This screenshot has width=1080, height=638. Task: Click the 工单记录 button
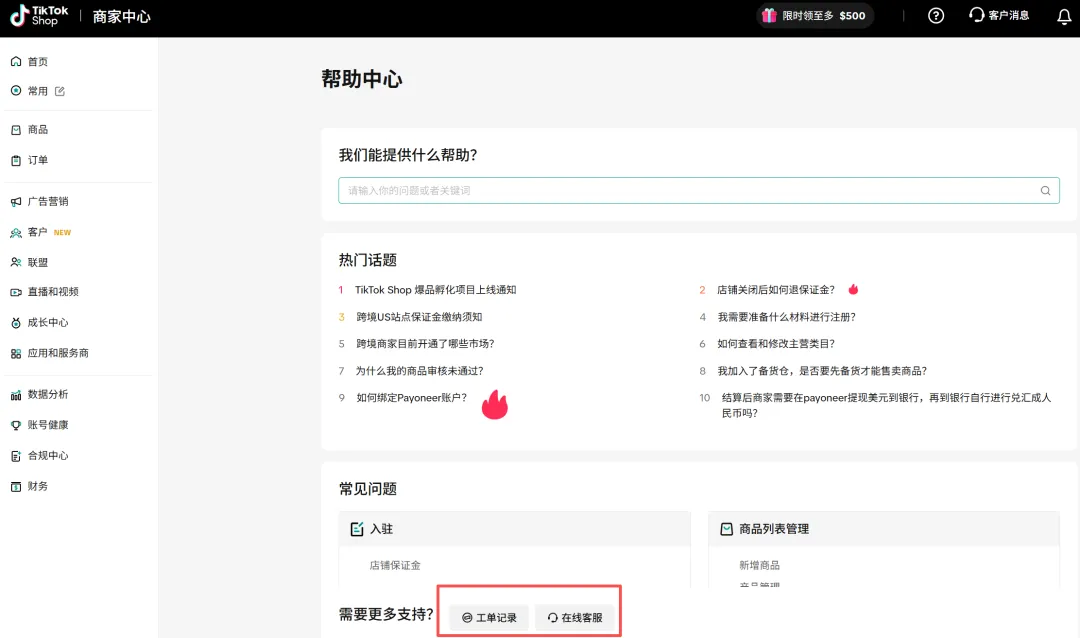pos(489,618)
